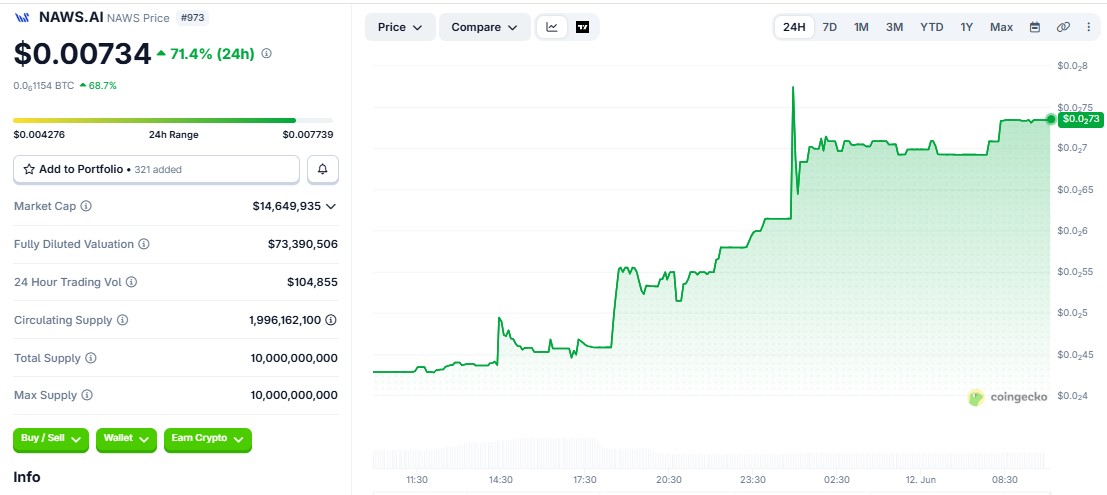
Task: Open the Compare dropdown
Action: tap(485, 28)
